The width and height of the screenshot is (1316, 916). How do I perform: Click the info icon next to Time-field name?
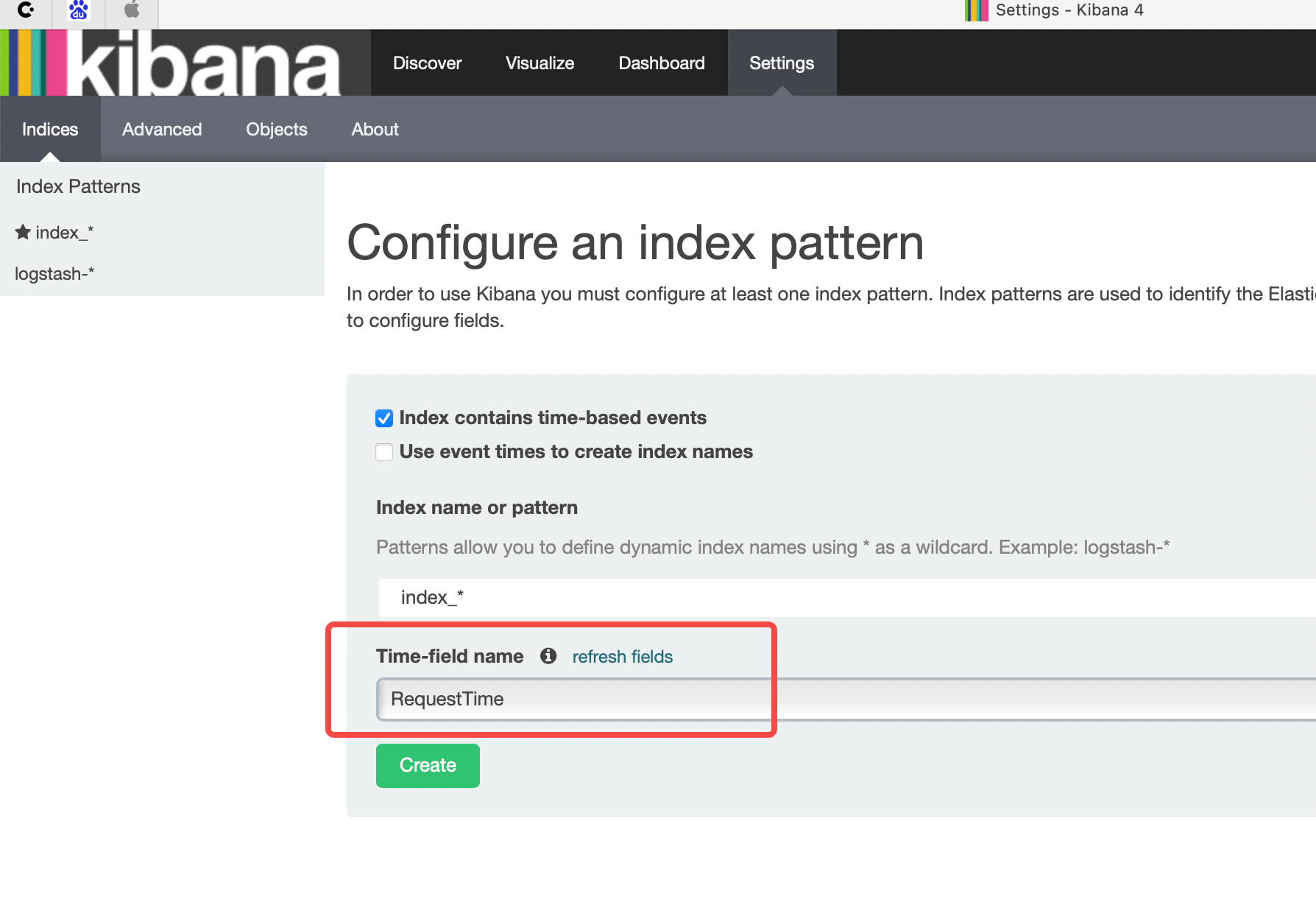(x=548, y=655)
